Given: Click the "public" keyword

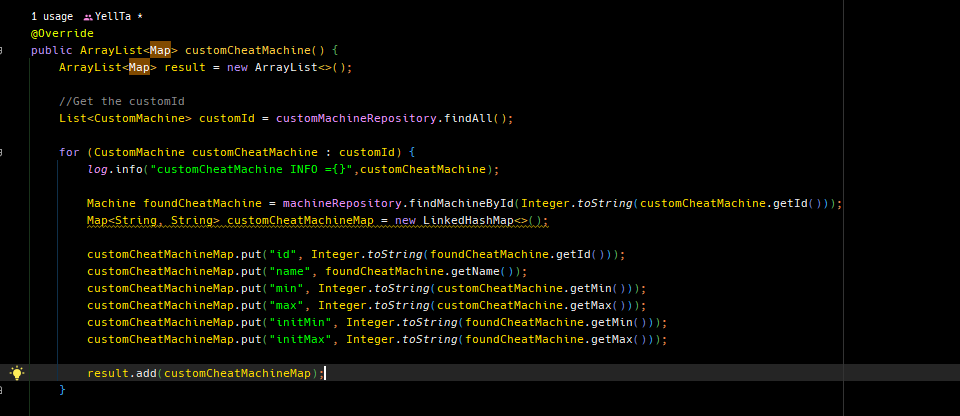Looking at the screenshot, I should point(52,50).
